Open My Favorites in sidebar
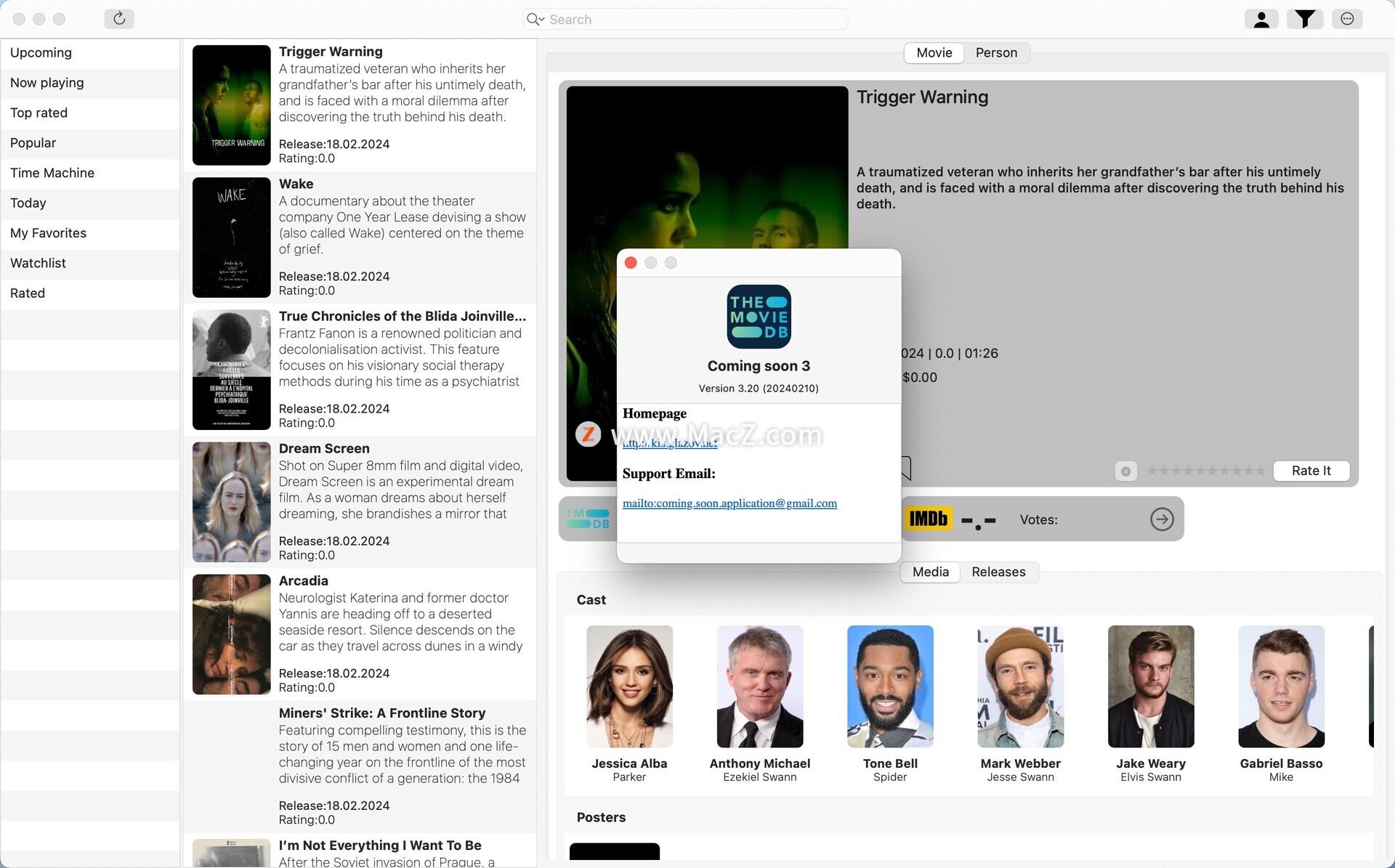Image resolution: width=1395 pixels, height=868 pixels. coord(90,233)
